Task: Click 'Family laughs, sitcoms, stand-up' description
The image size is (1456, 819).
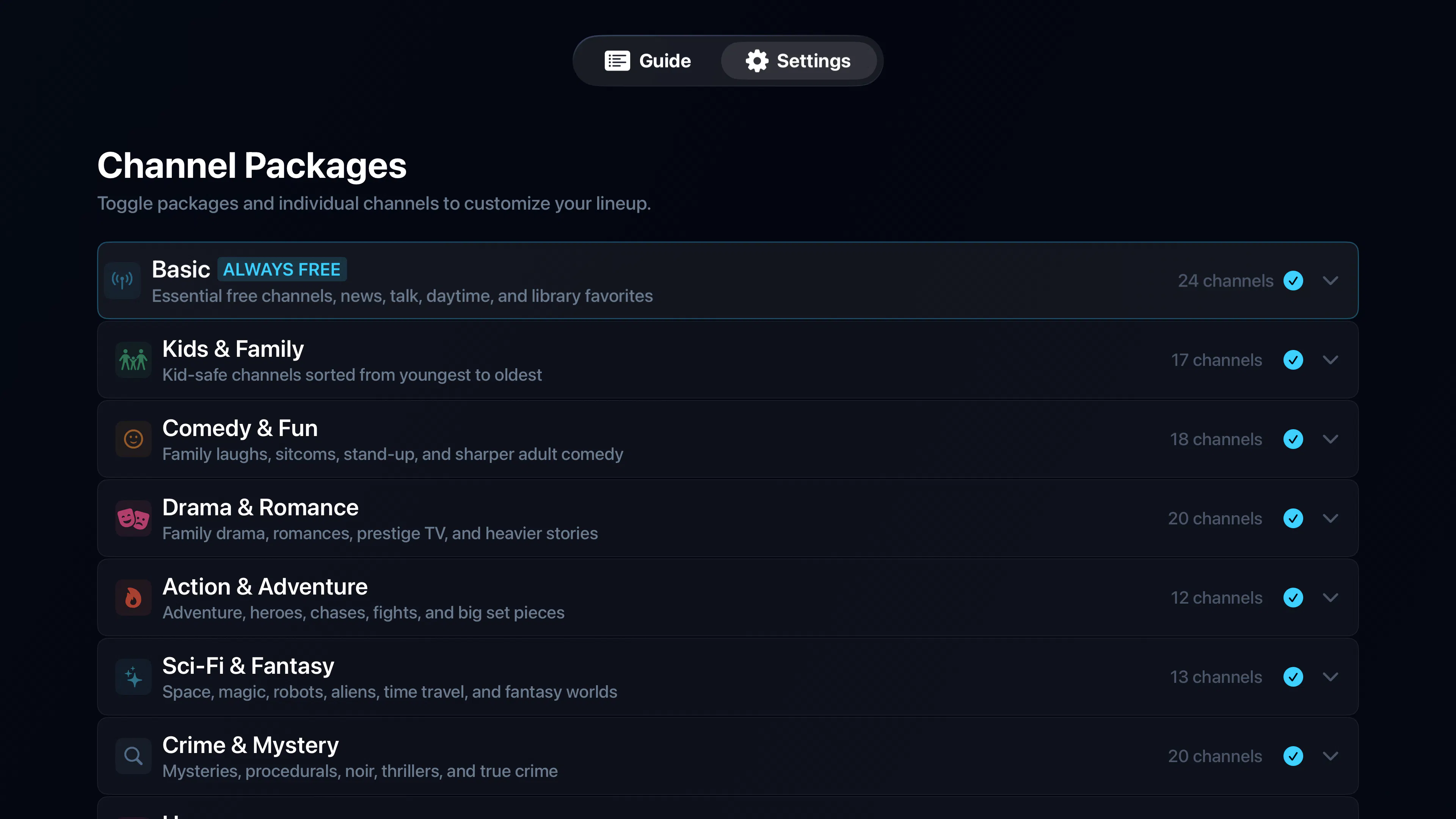Action: click(393, 455)
